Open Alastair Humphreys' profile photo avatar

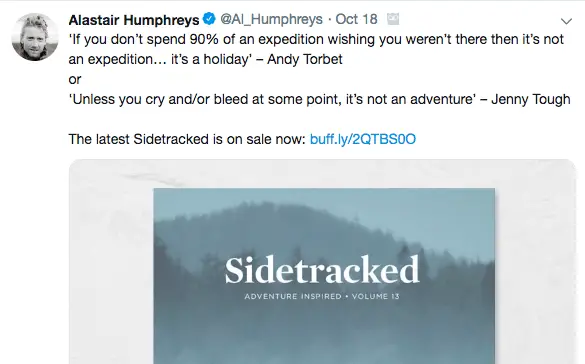tap(35, 37)
